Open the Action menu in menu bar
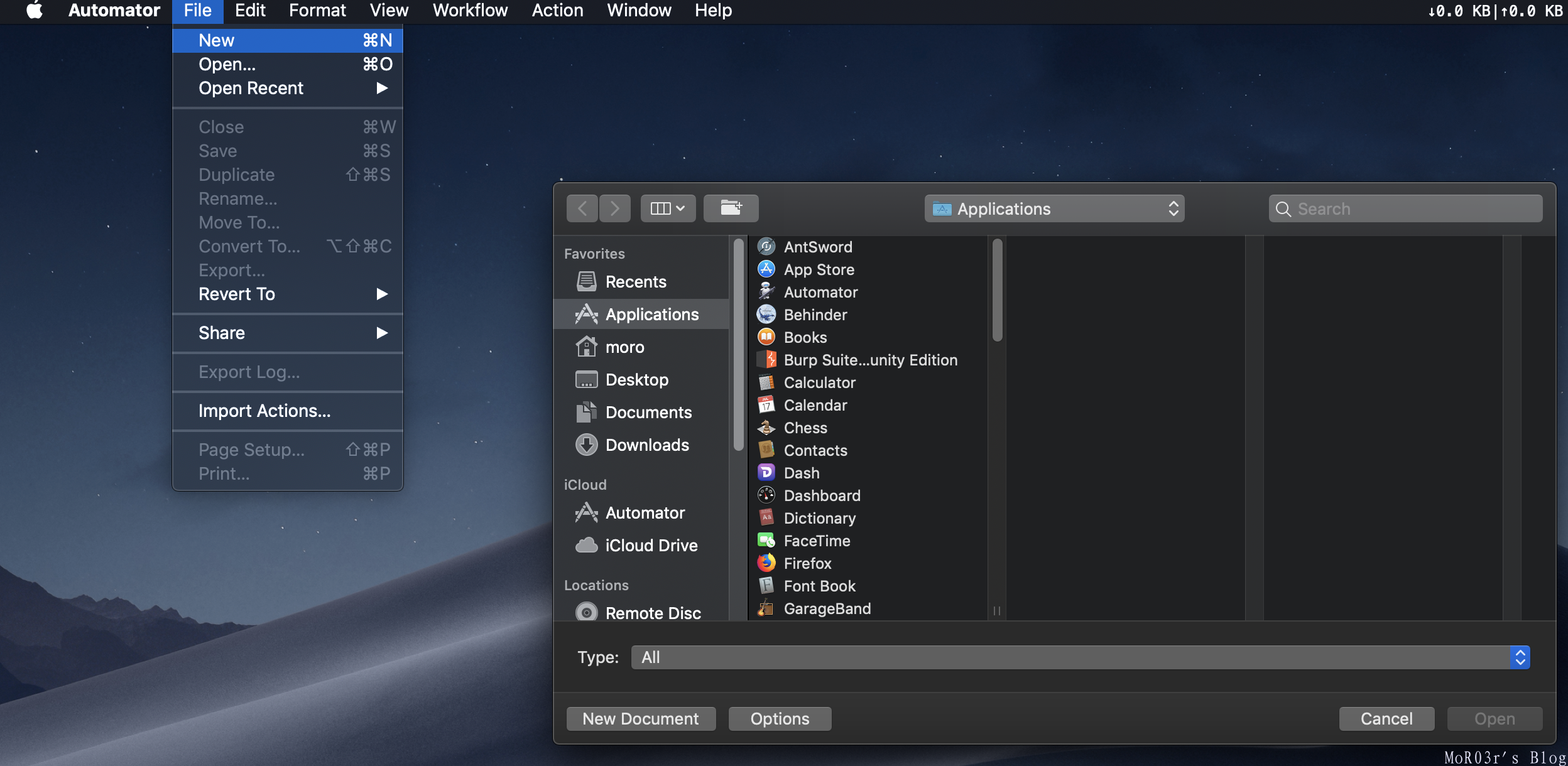The height and width of the screenshot is (766, 1568). (x=557, y=11)
